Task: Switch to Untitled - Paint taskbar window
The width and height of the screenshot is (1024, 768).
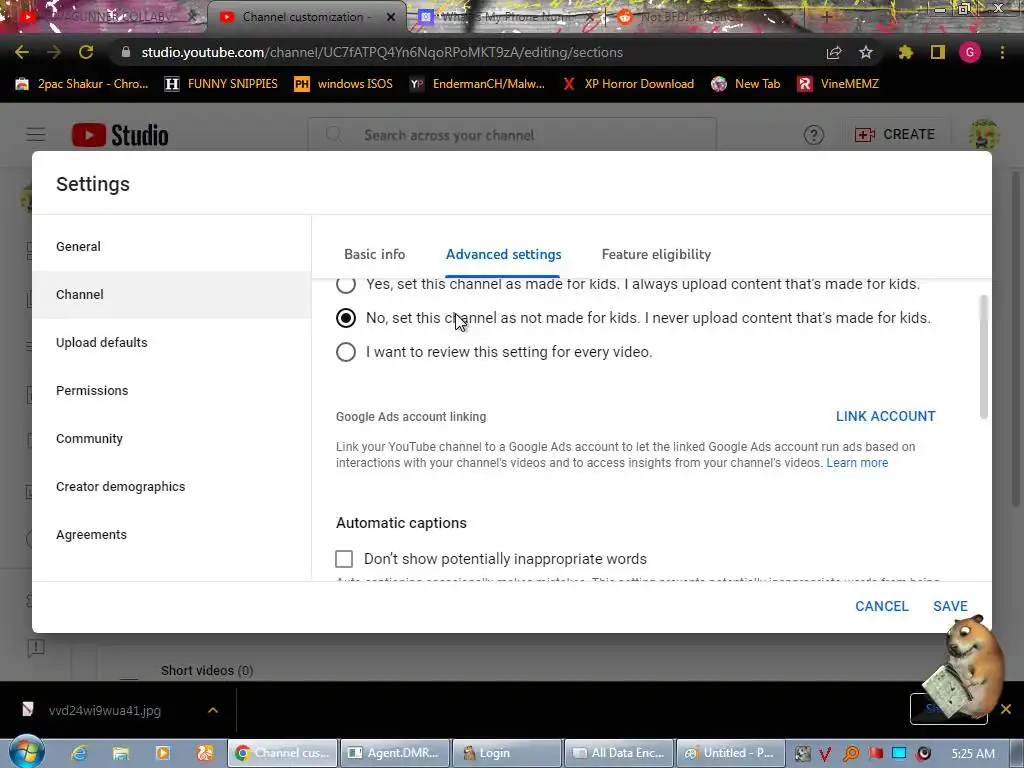Action: click(730, 753)
